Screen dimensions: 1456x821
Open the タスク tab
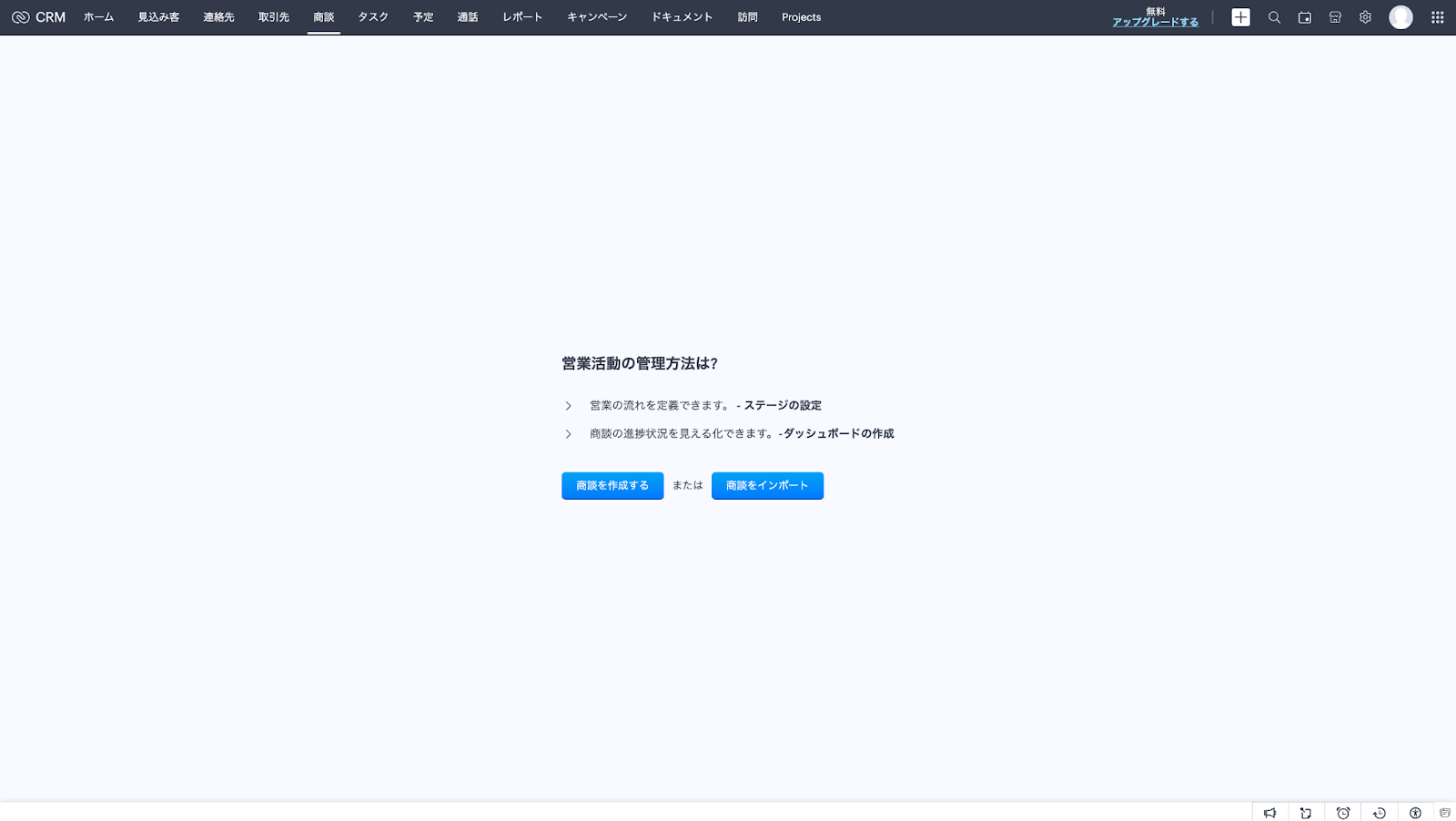[x=373, y=17]
